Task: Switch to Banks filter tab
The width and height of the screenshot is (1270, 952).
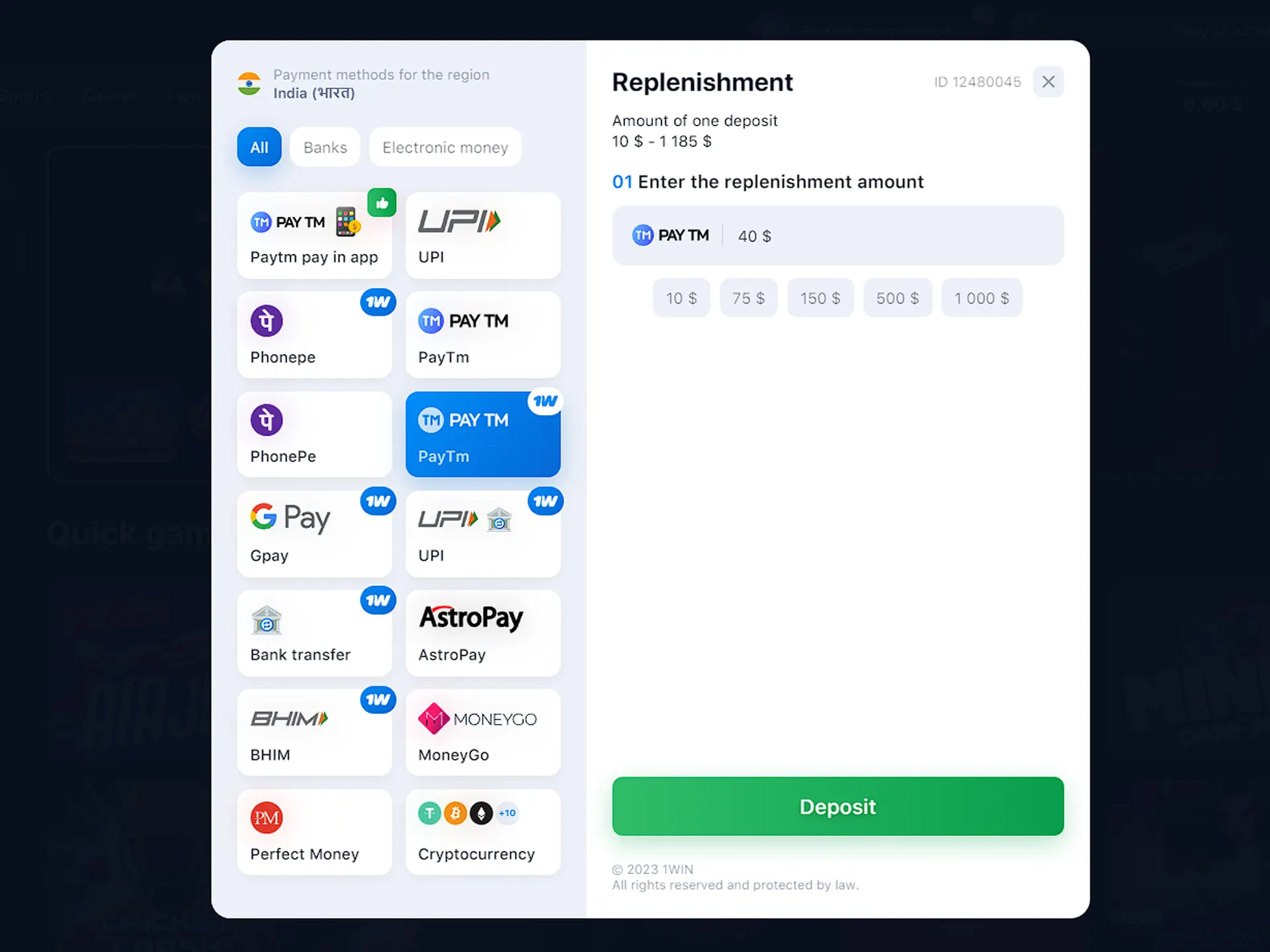Action: point(325,147)
